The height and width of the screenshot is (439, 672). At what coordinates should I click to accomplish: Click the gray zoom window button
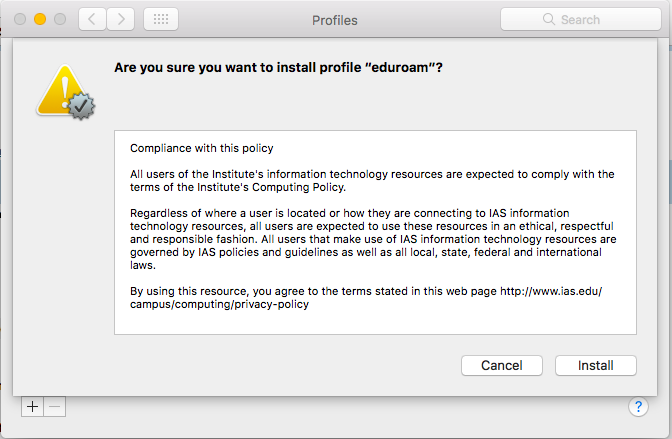[x=60, y=19]
